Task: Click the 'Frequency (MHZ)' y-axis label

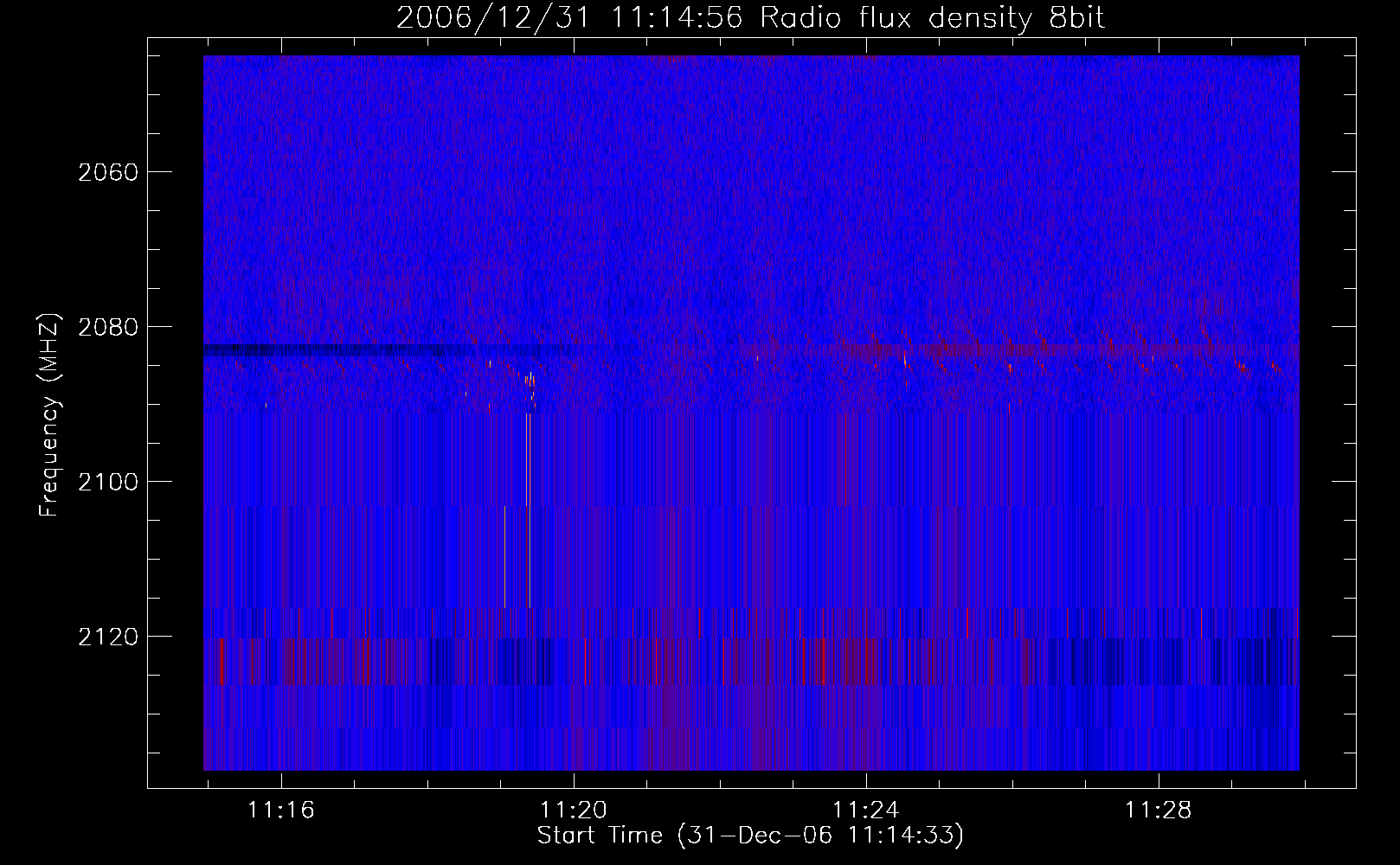Action: pos(49,415)
